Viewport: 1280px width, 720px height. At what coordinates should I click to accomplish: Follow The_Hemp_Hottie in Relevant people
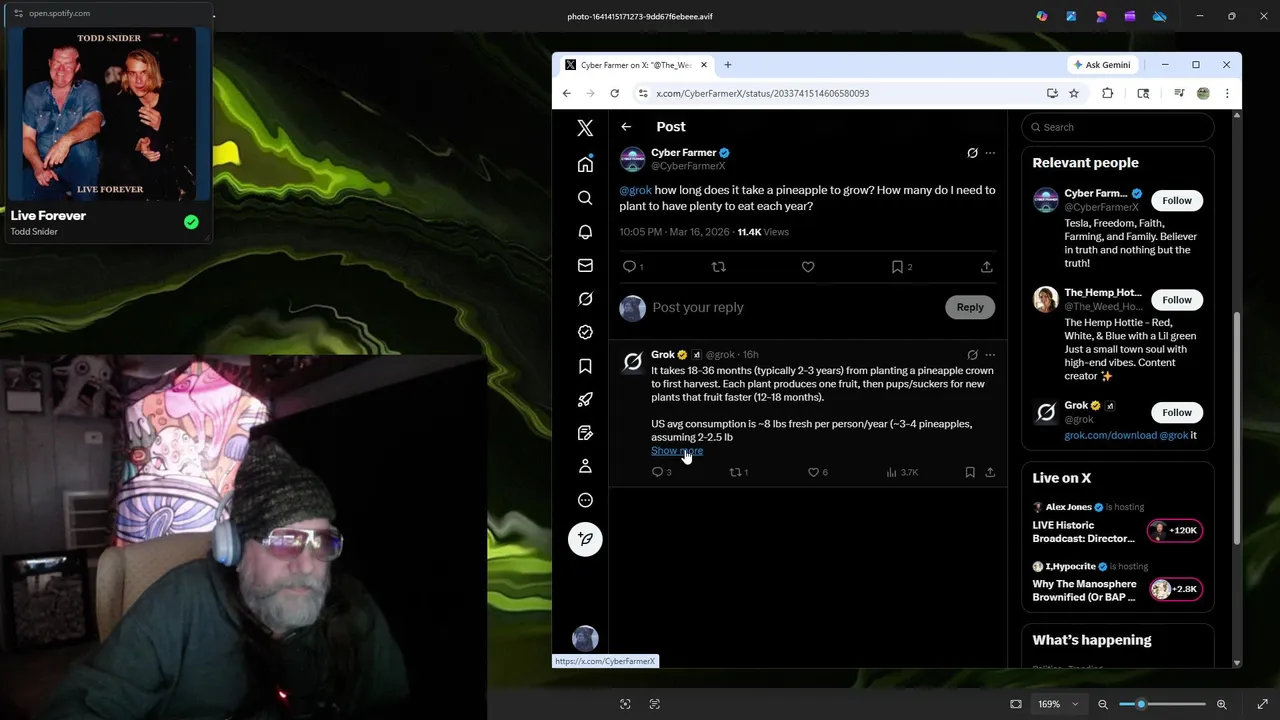click(1177, 300)
